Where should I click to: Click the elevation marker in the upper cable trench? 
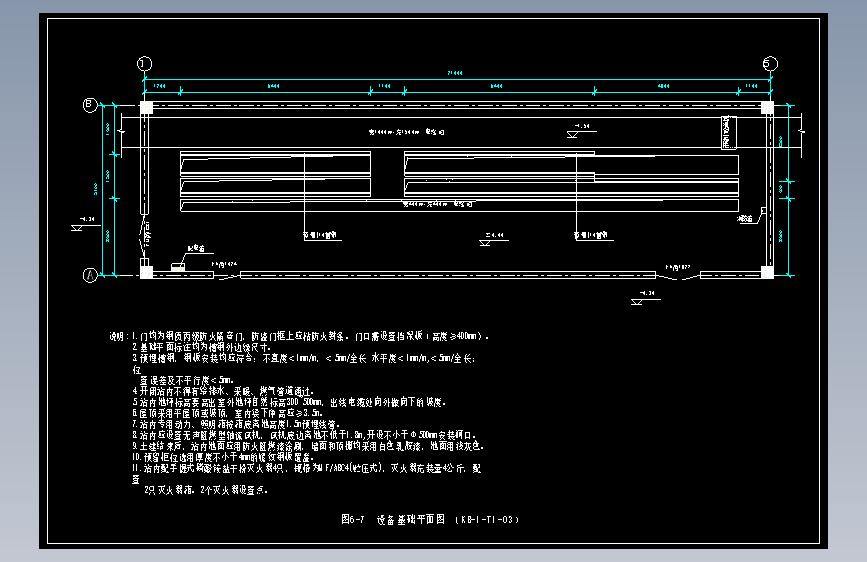[581, 131]
